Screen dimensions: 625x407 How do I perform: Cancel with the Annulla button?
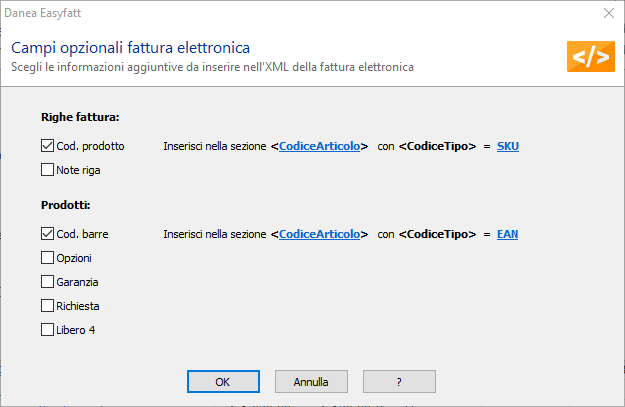pos(311,381)
